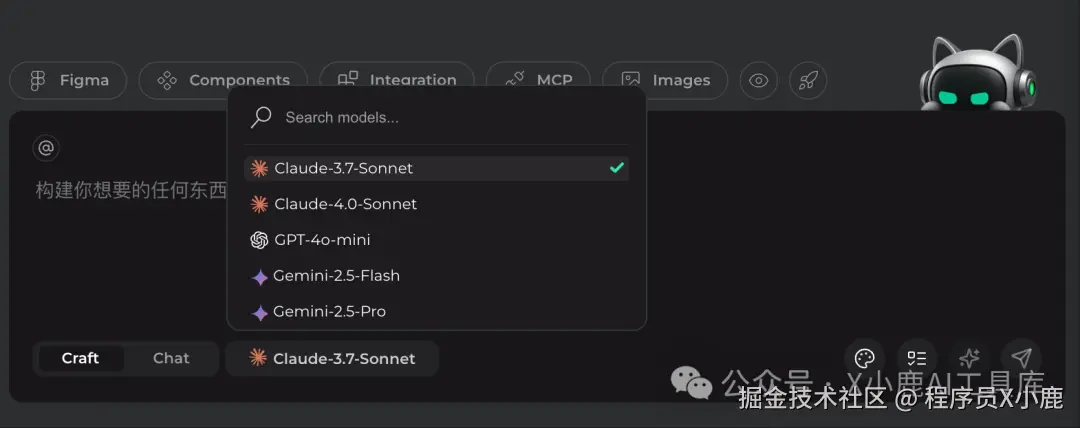Toggle the eye preview button
1080x428 pixels.
[759, 80]
